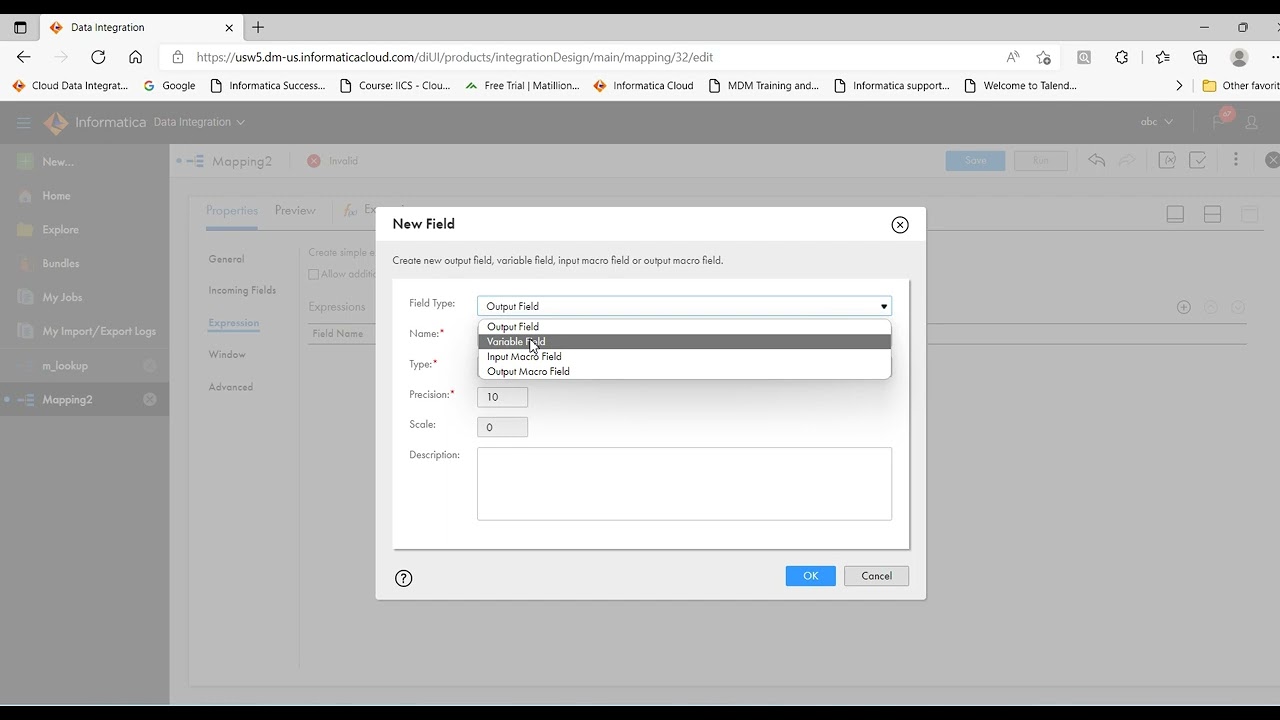Open the Advanced properties section
1280x720 pixels.
click(231, 387)
